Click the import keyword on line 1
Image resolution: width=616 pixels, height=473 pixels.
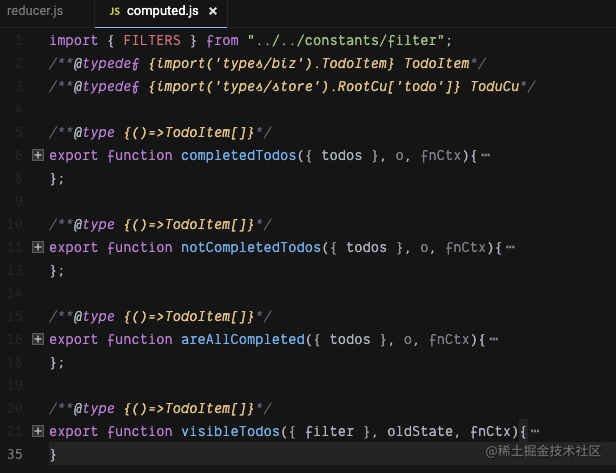[73, 40]
